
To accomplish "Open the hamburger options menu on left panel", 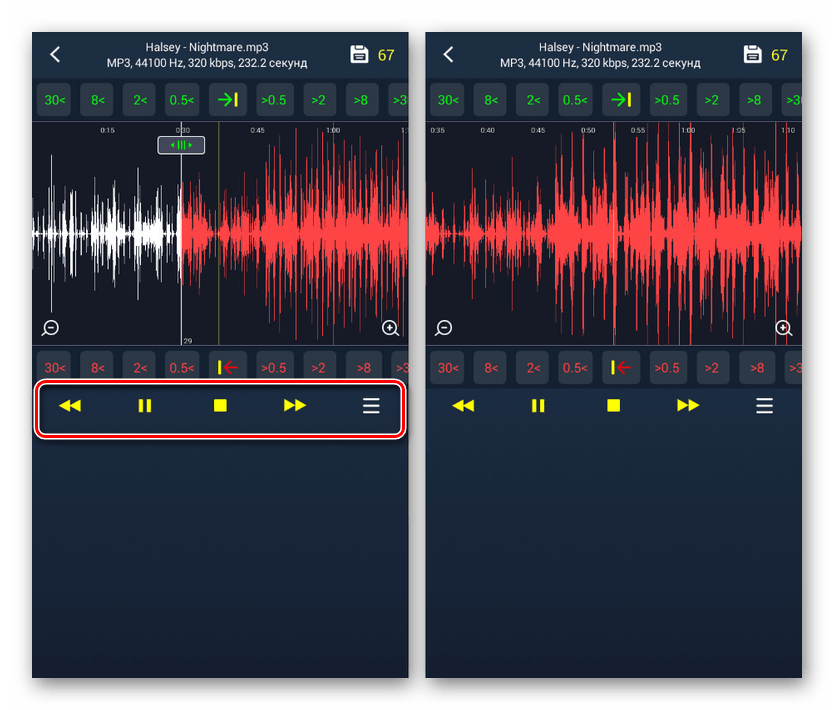I will point(371,405).
